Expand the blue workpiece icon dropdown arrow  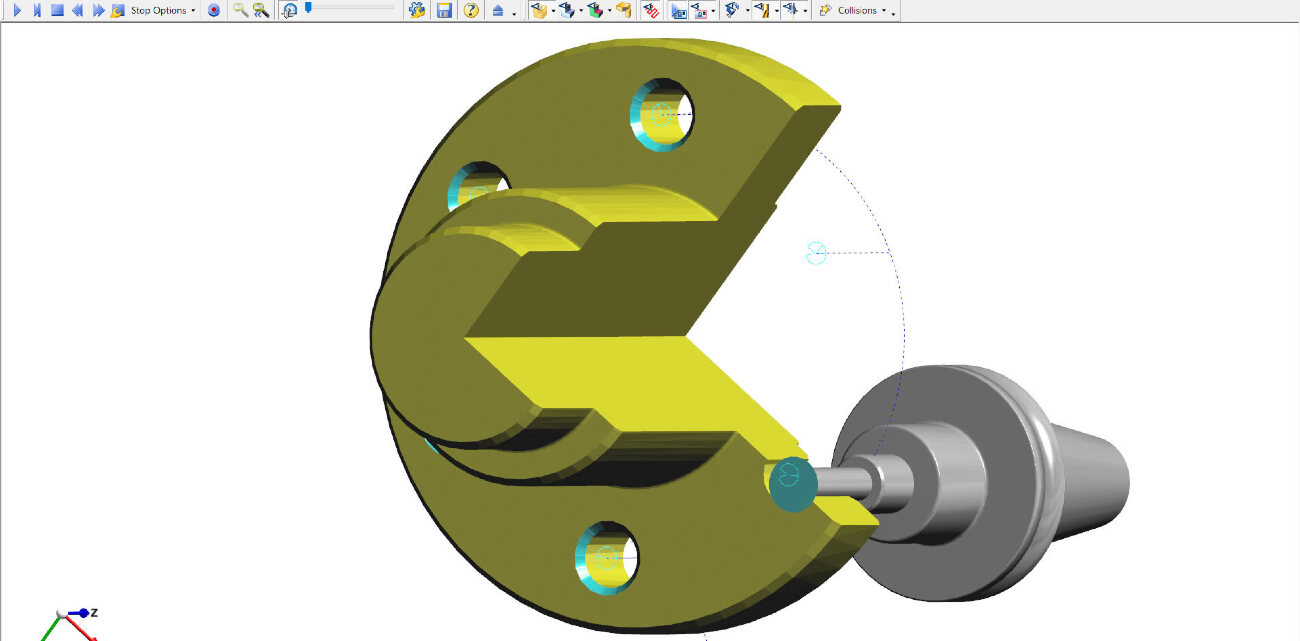(x=581, y=11)
